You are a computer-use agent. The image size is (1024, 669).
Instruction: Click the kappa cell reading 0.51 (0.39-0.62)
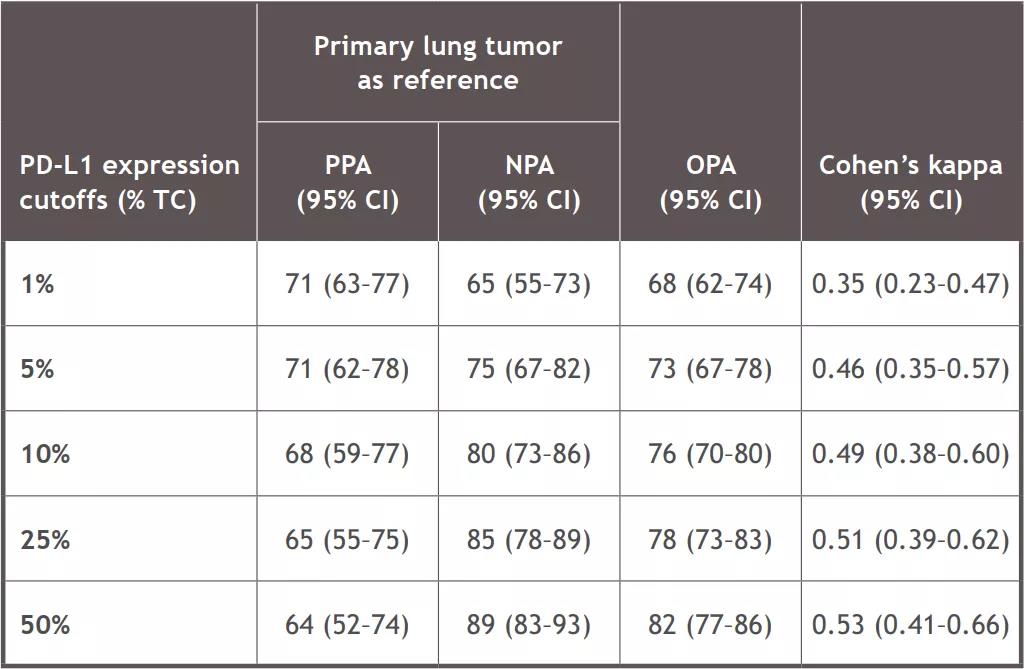[x=911, y=540]
